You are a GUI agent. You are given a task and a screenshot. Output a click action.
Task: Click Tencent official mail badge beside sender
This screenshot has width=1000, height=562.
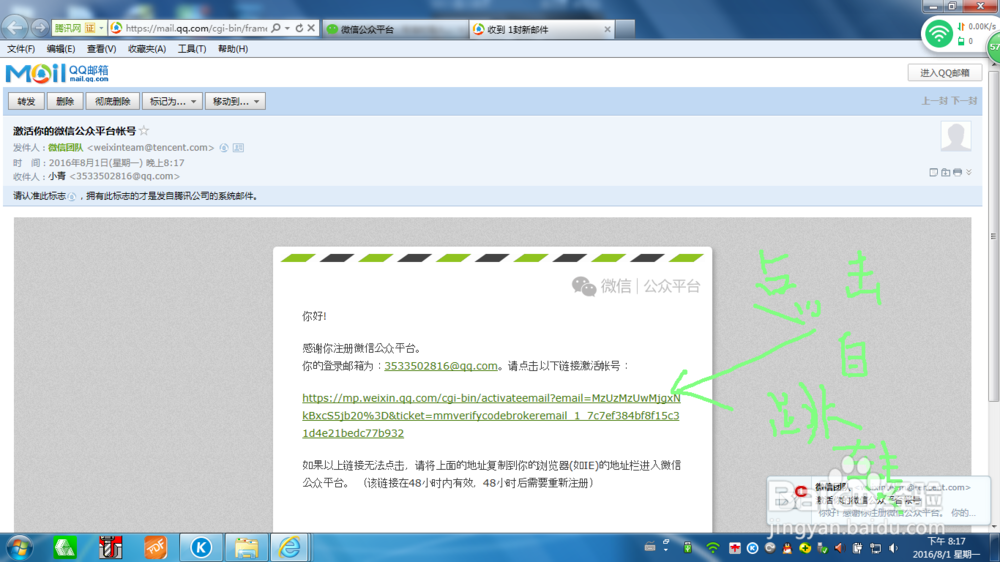[x=224, y=148]
